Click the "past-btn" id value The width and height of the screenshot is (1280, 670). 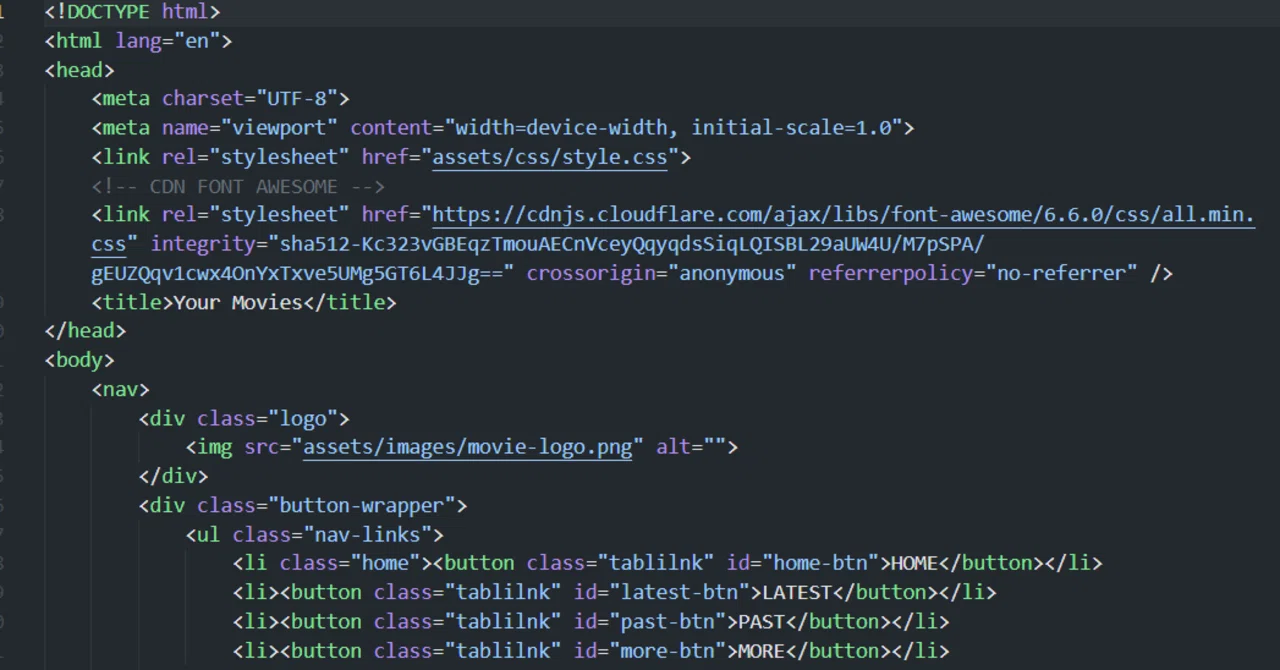[667, 621]
